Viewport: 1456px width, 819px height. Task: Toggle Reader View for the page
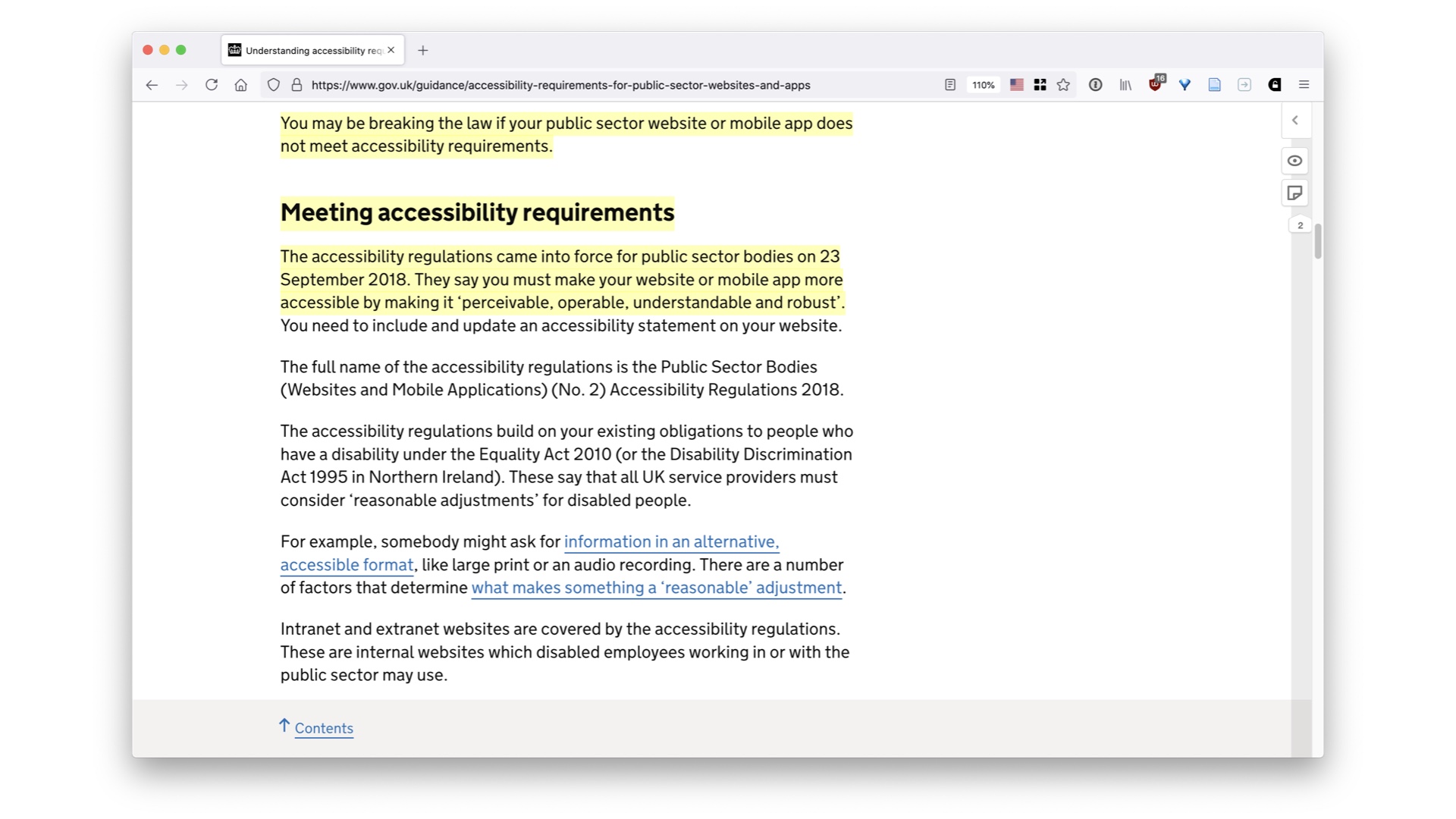(x=950, y=85)
